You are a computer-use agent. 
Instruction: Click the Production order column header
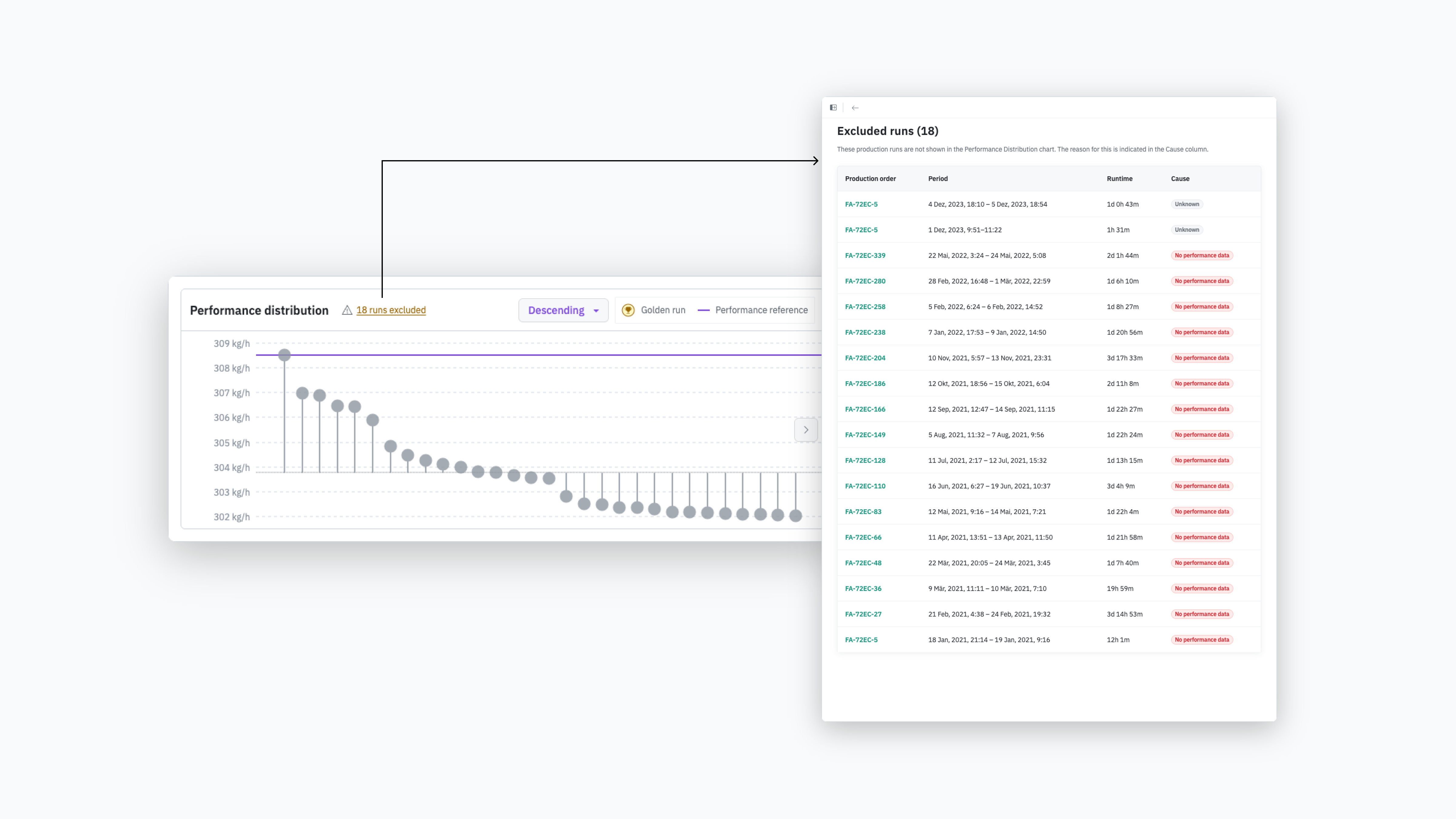[870, 179]
